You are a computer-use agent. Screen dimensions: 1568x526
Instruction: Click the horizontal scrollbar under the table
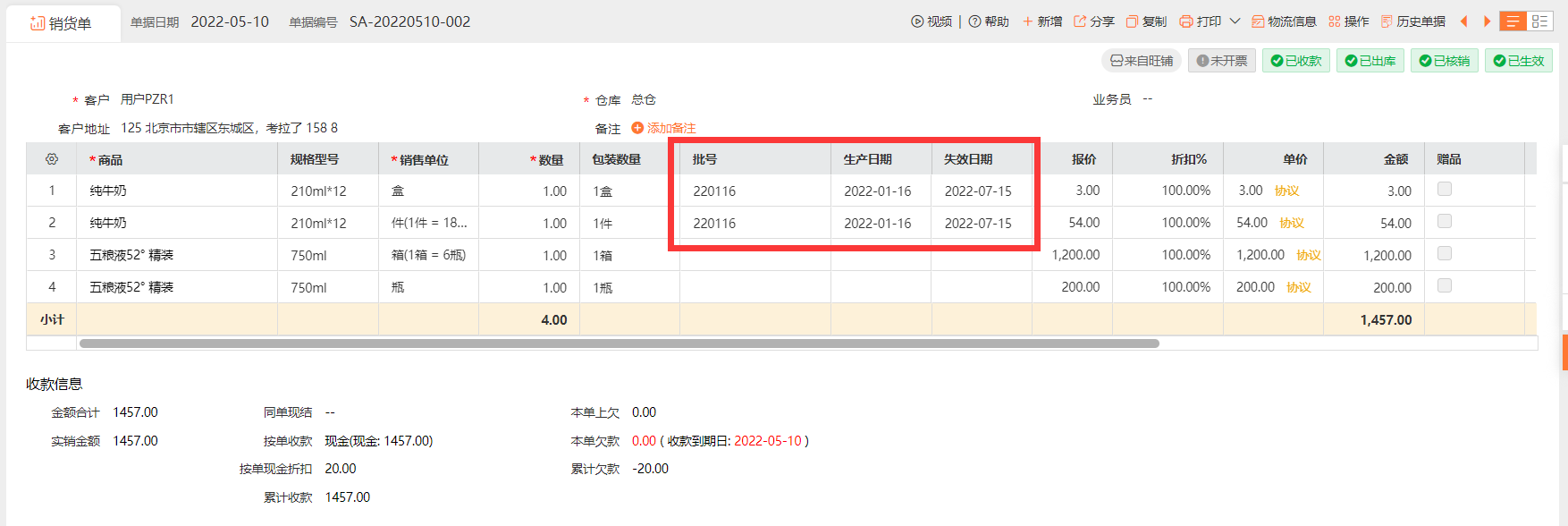pos(619,344)
